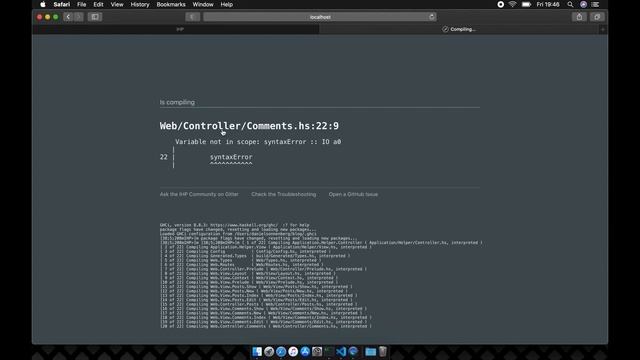This screenshot has height=360, width=640.
Task: Go forward using Safari's forward arrow
Action: 79,17
